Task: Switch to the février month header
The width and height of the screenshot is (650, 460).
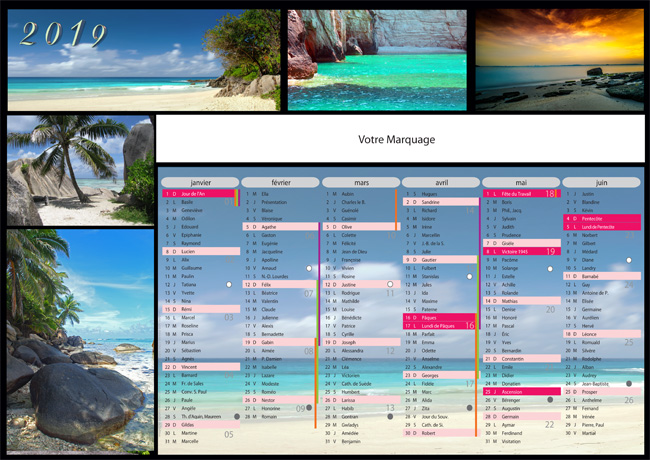Action: pos(280,183)
